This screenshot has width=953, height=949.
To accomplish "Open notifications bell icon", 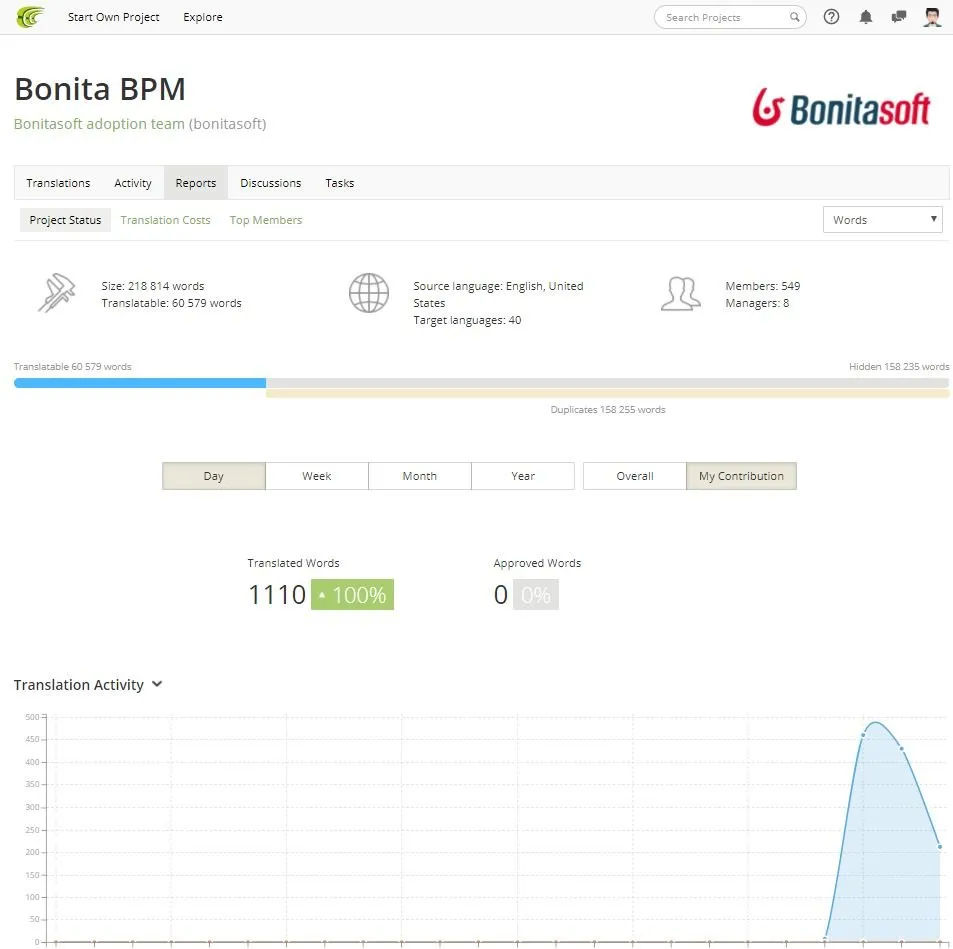I will coord(865,17).
